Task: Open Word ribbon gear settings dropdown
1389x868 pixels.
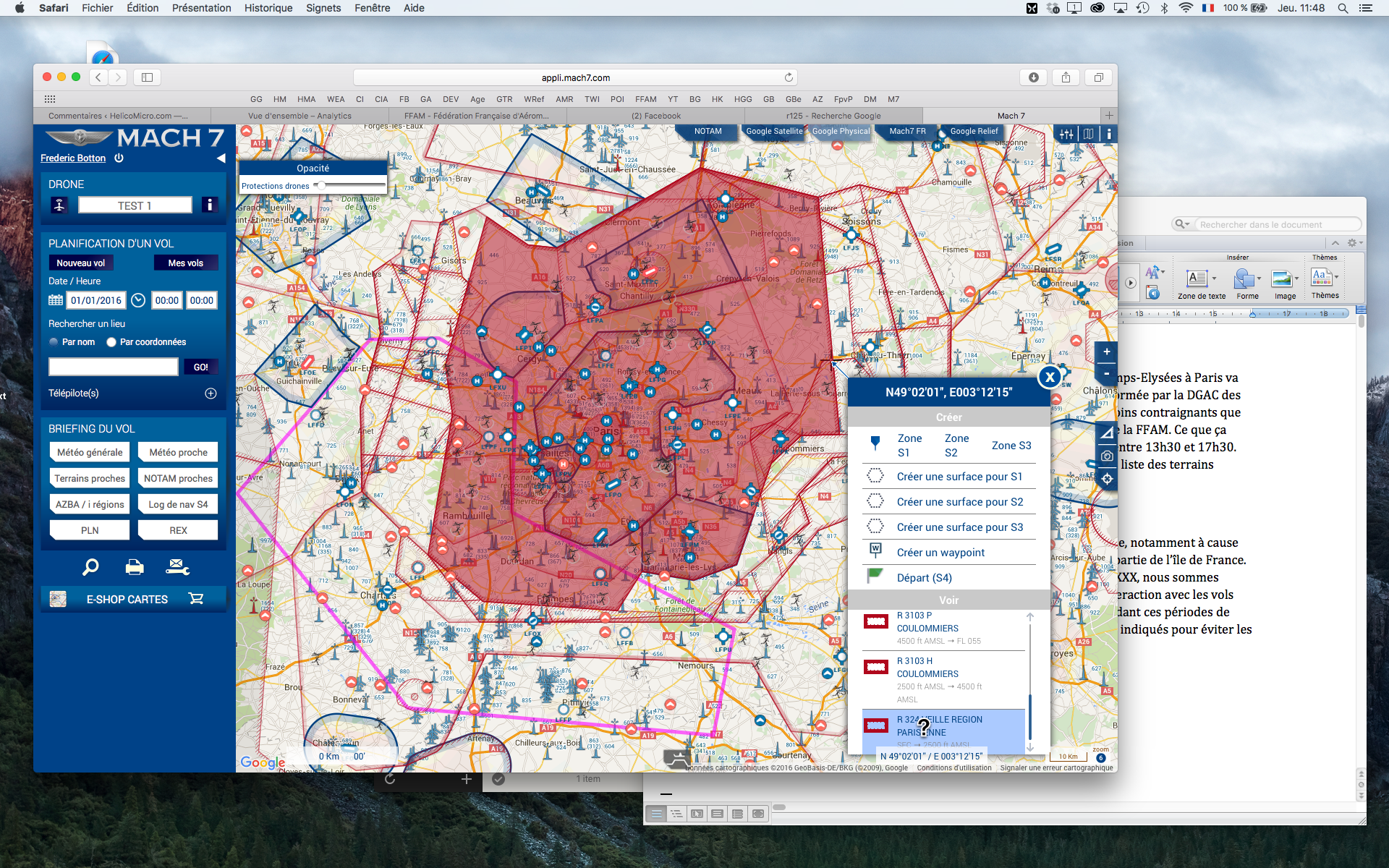Action: [1355, 243]
